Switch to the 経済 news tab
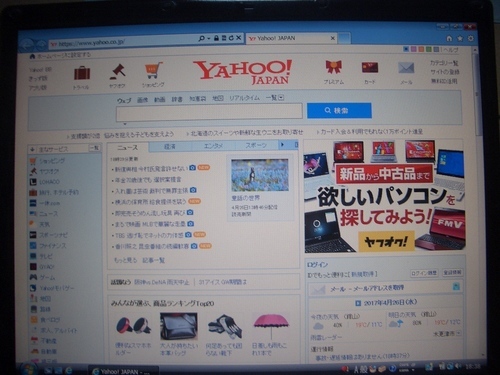 170,146
